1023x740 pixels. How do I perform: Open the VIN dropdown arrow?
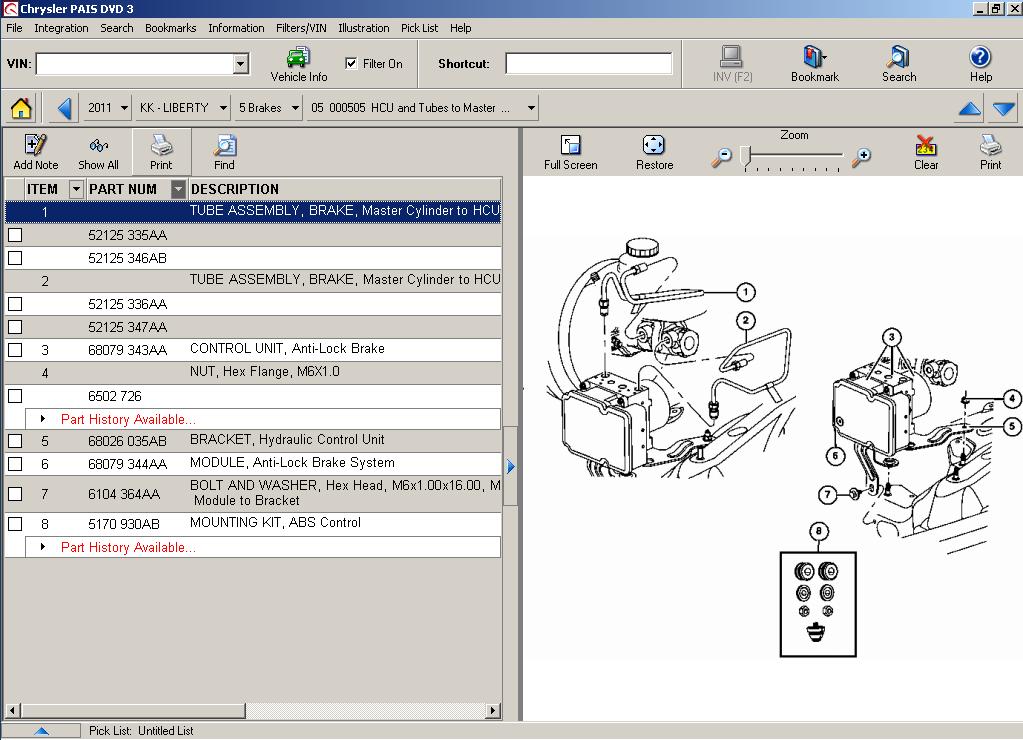241,64
